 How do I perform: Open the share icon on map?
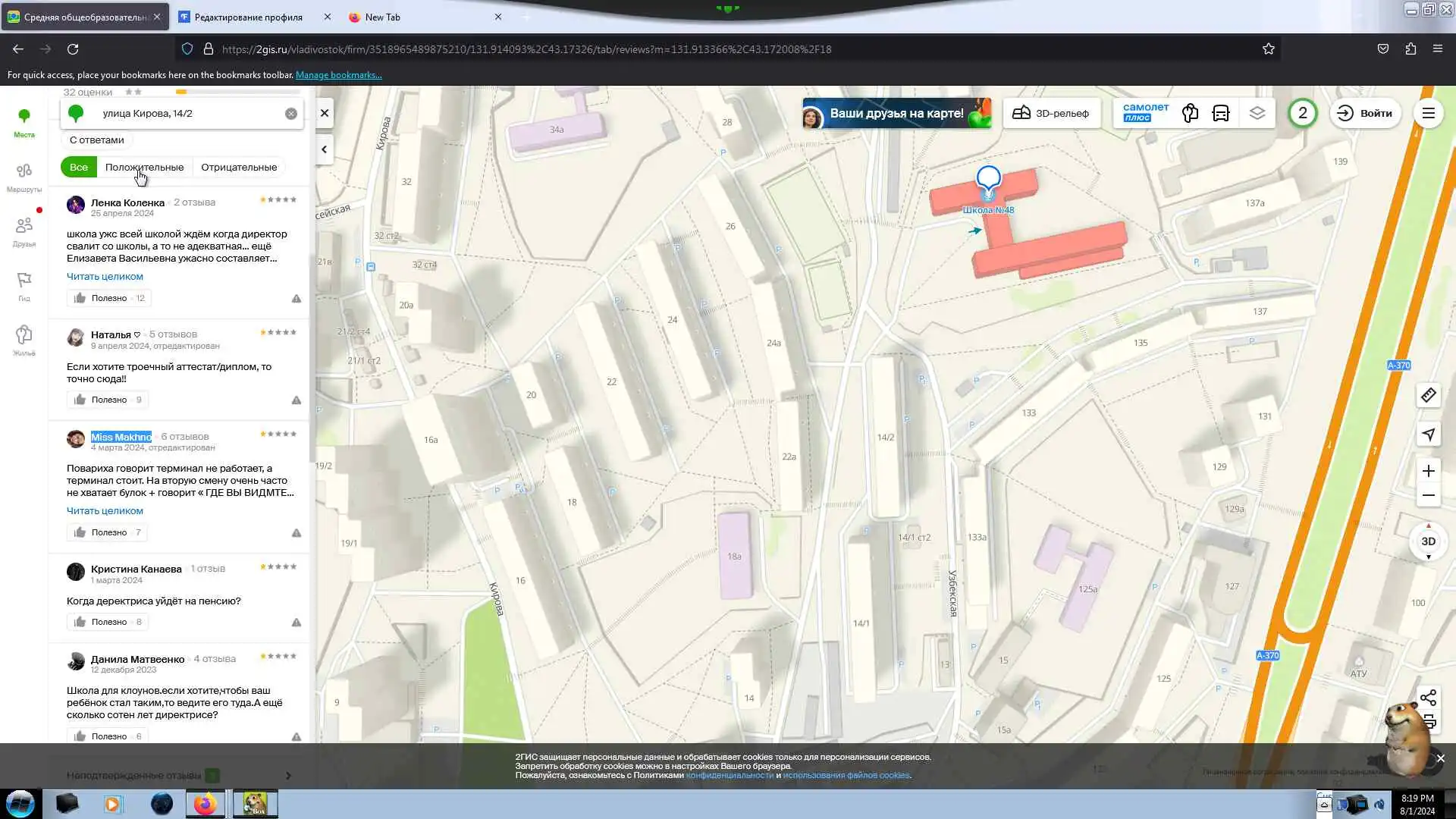(1428, 698)
